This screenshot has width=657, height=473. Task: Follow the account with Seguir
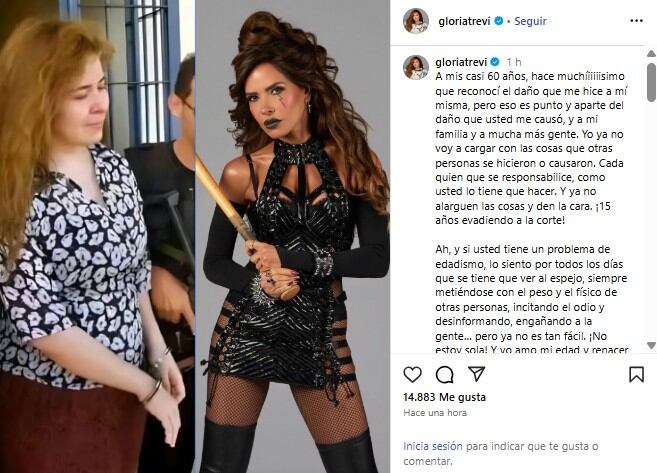pos(530,21)
